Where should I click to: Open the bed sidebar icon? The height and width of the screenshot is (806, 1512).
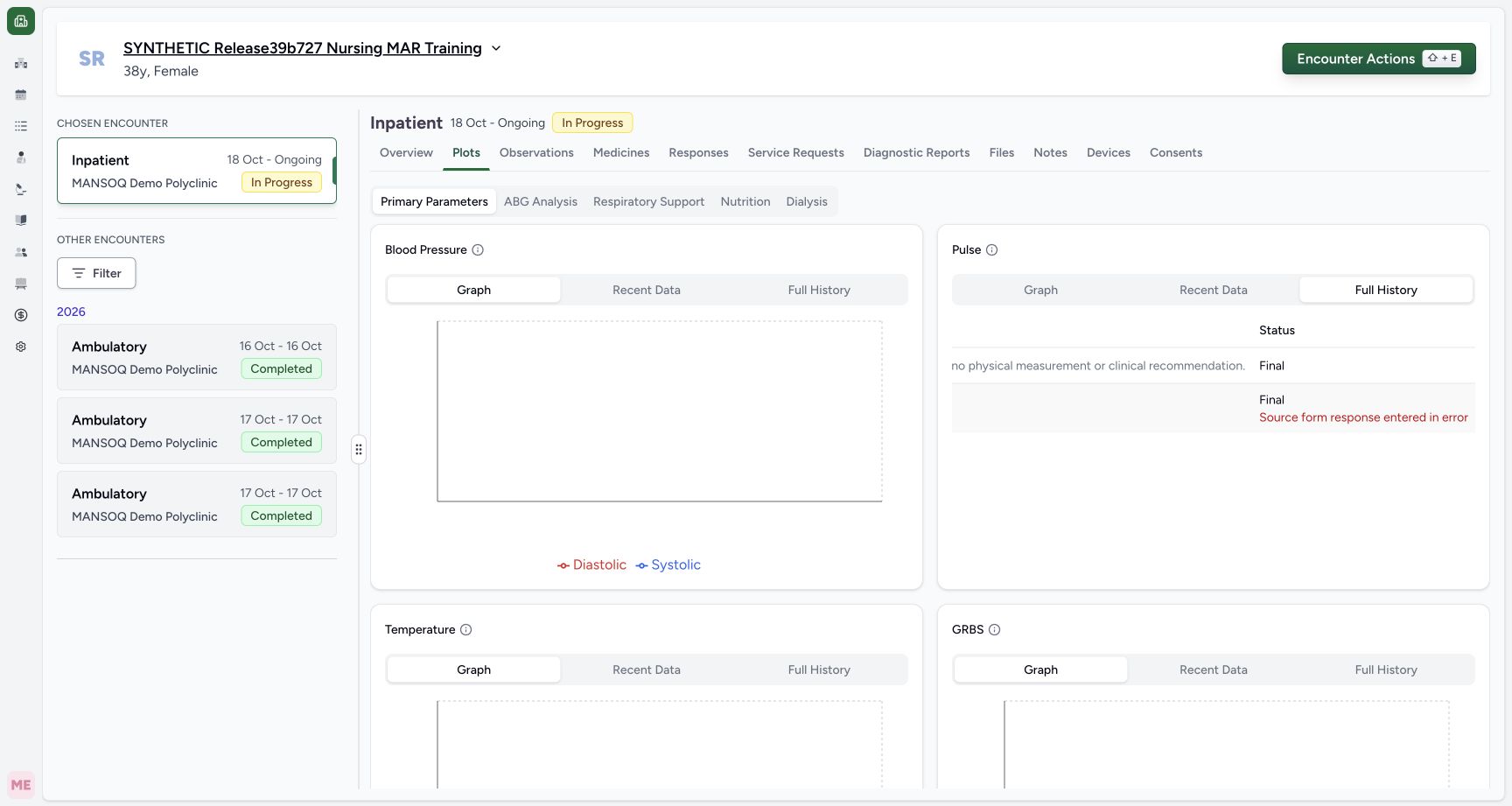coord(21,284)
